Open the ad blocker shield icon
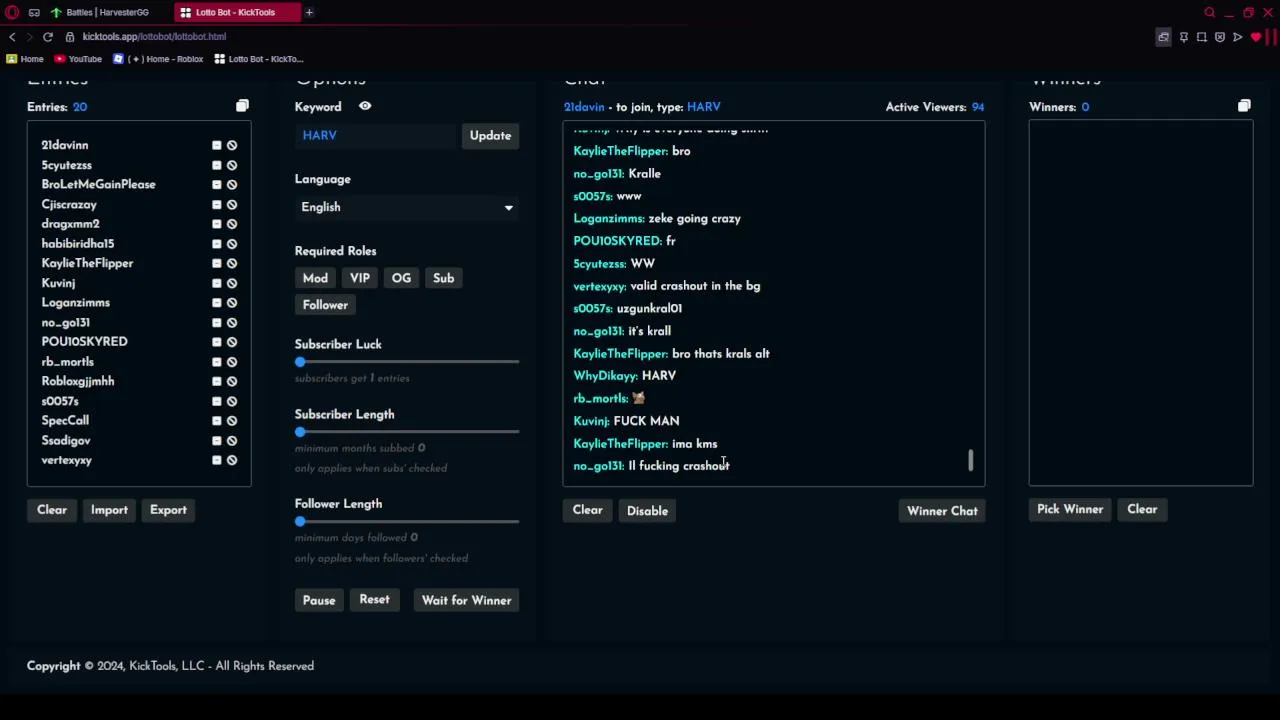Image resolution: width=1280 pixels, height=720 pixels. pos(1220,37)
